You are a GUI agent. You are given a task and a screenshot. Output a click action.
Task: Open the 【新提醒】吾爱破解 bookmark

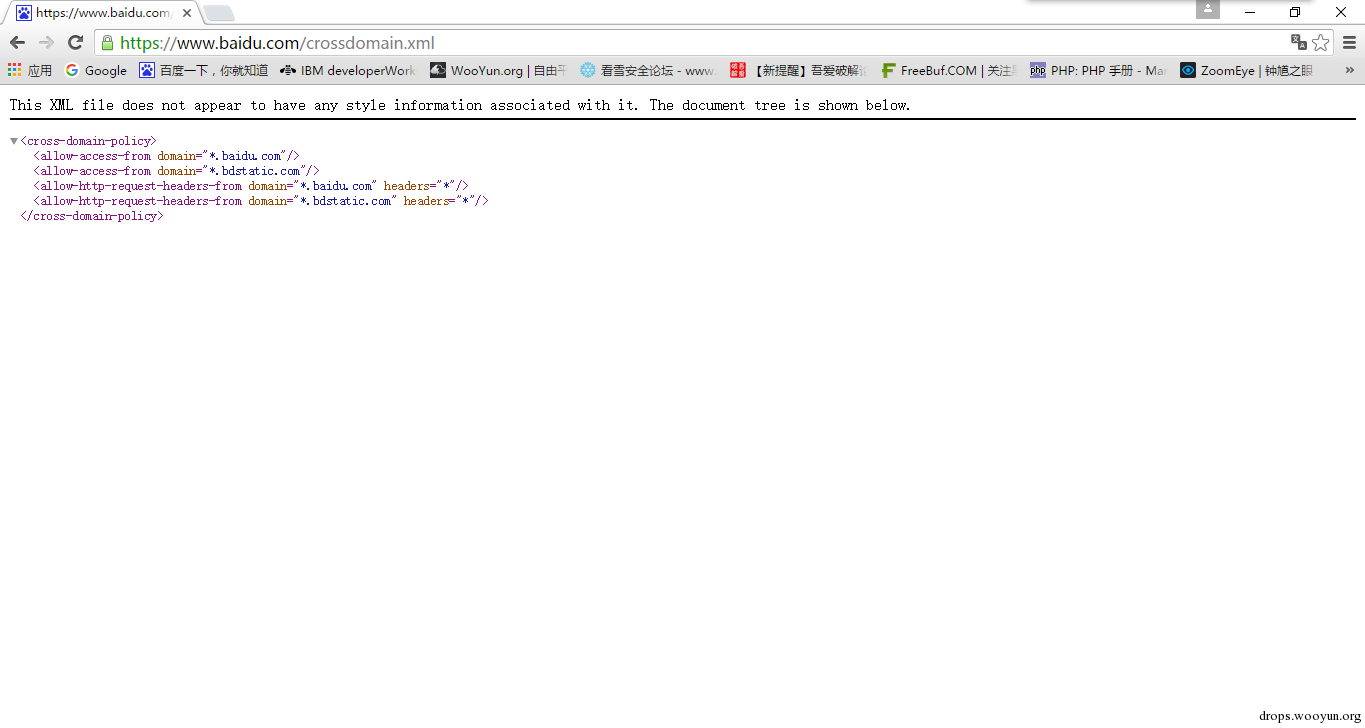798,70
